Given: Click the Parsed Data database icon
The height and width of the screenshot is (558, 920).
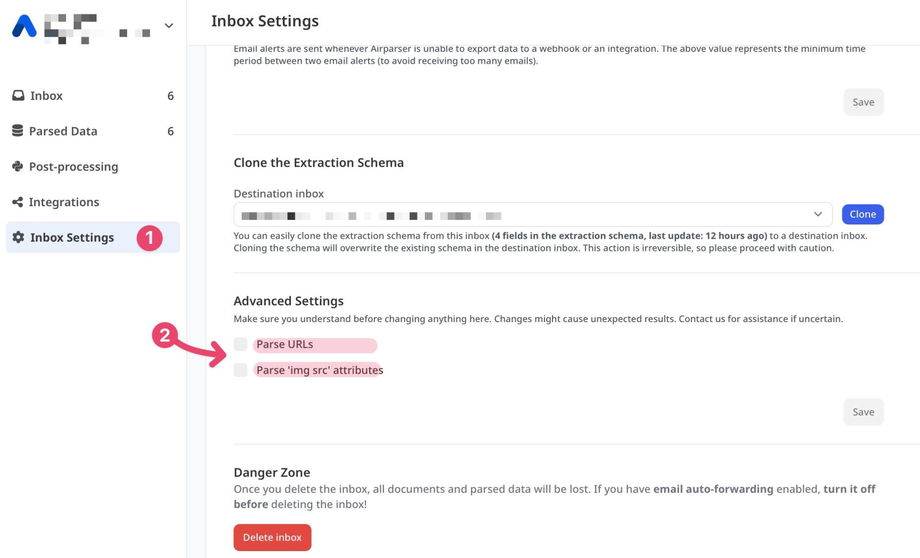Looking at the screenshot, I should pos(18,131).
